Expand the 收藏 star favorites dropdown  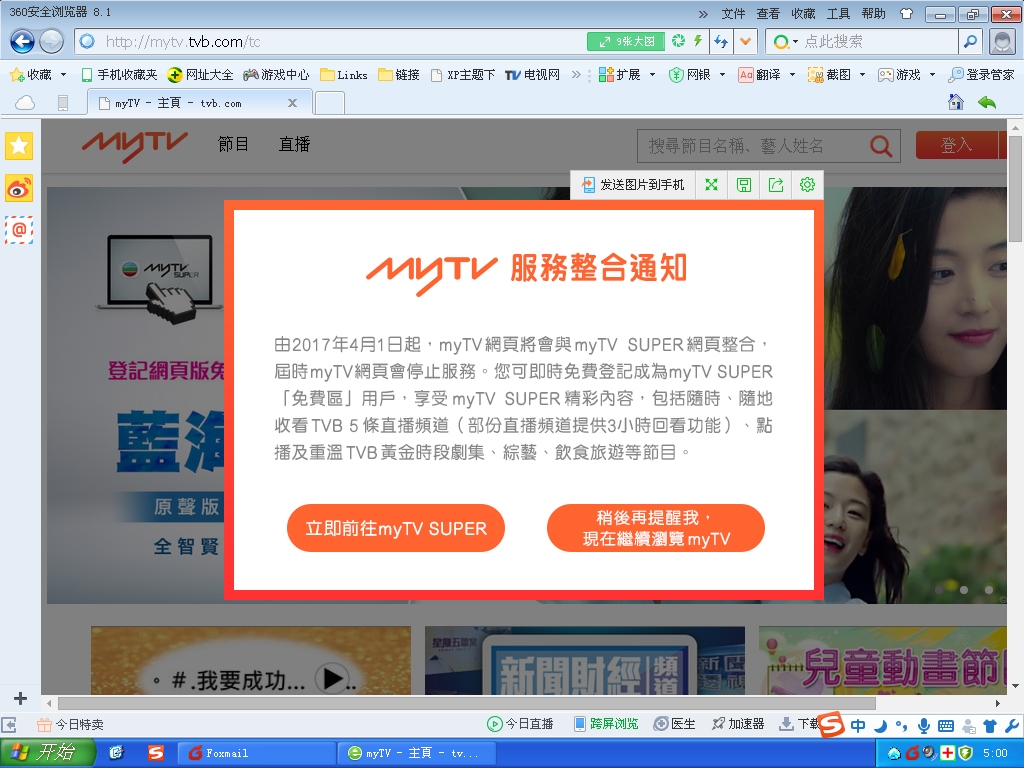(63, 75)
